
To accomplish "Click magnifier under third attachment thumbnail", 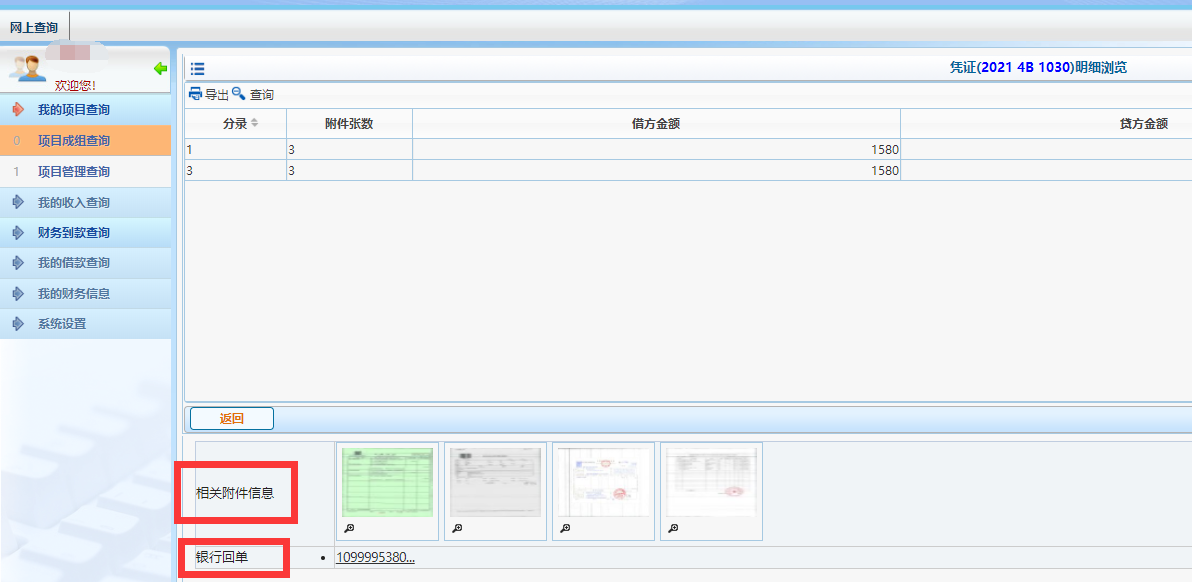I will click(565, 528).
